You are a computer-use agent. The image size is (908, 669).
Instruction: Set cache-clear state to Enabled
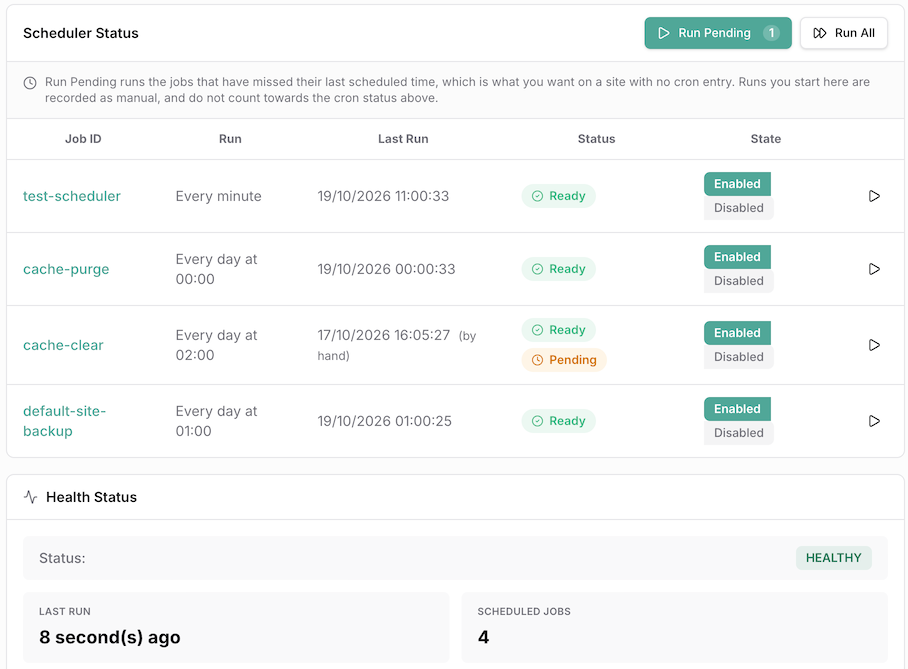coord(737,333)
